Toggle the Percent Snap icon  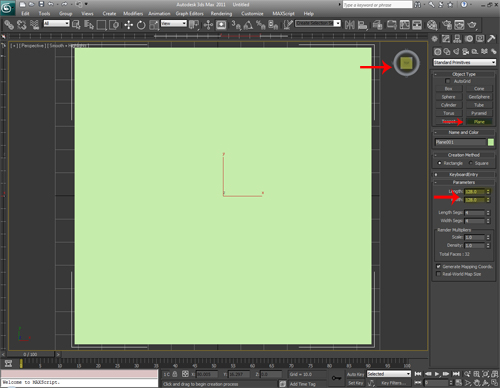(261, 25)
